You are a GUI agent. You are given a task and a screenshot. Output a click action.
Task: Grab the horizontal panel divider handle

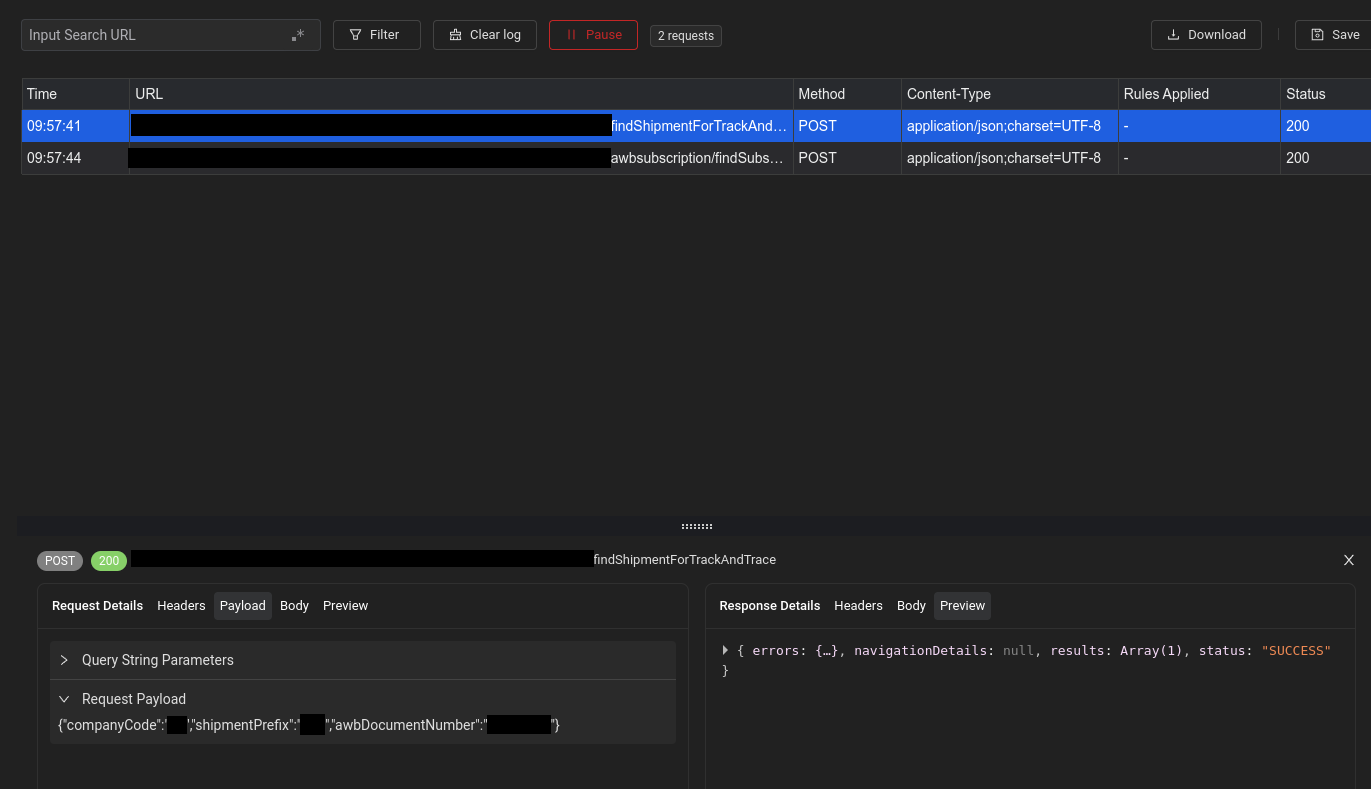[x=696, y=526]
